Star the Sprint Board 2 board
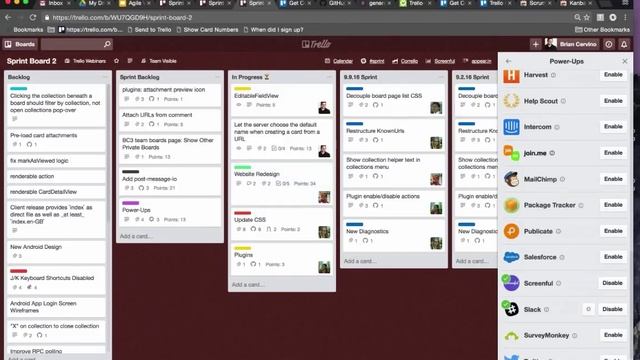The image size is (640, 360). (x=116, y=61)
